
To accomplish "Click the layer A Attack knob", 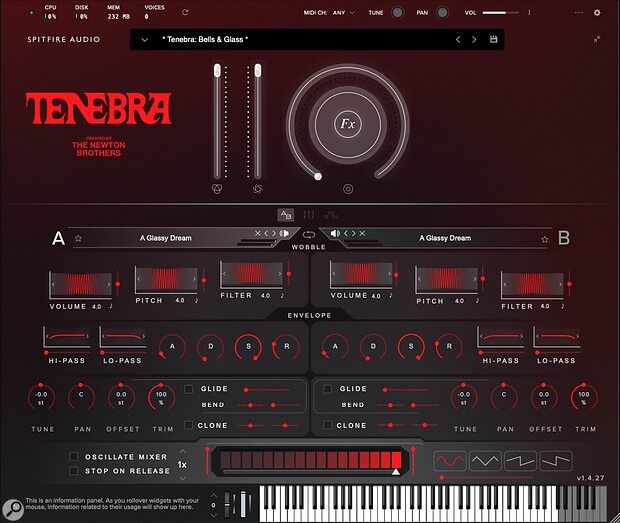I will pyautogui.click(x=172, y=347).
